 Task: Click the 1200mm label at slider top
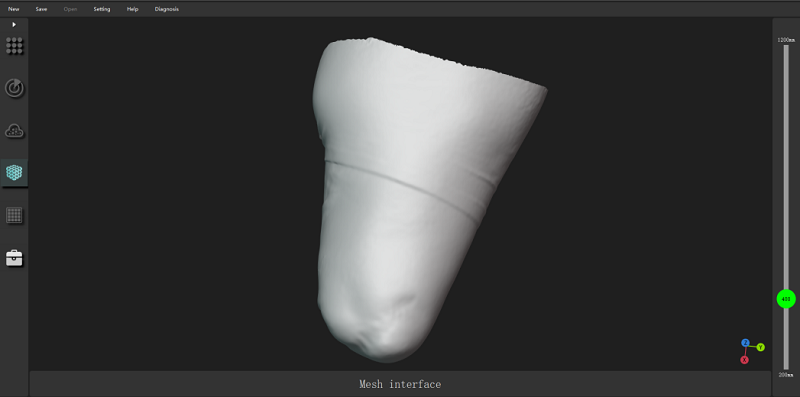[786, 40]
